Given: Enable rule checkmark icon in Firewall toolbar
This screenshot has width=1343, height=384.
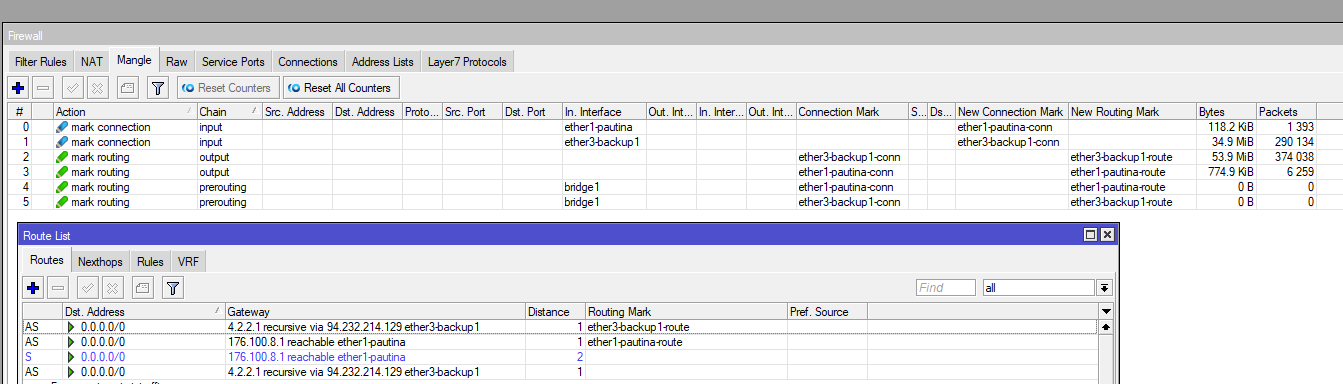Looking at the screenshot, I should click(73, 88).
